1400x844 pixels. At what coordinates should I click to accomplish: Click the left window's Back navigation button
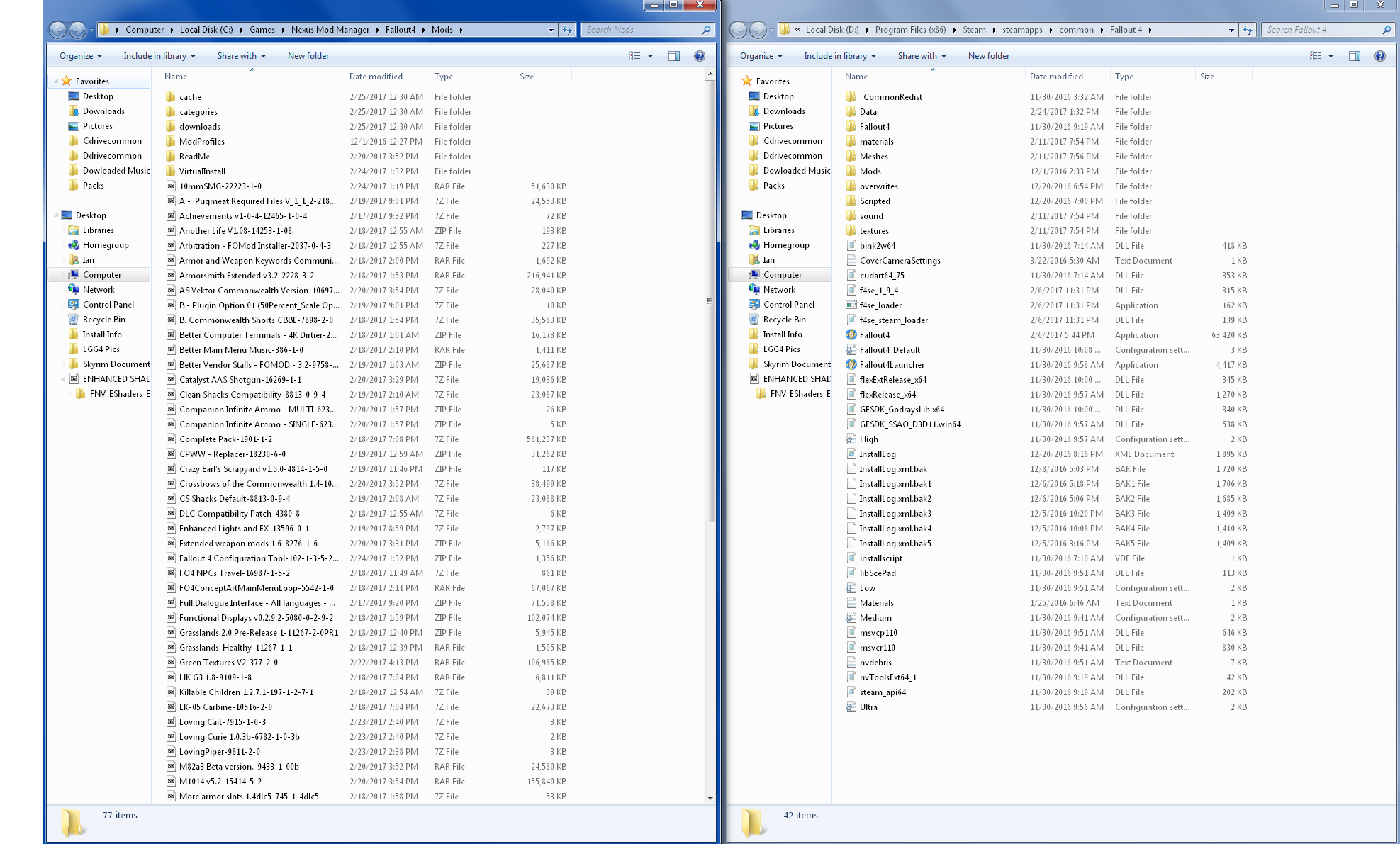coord(58,30)
